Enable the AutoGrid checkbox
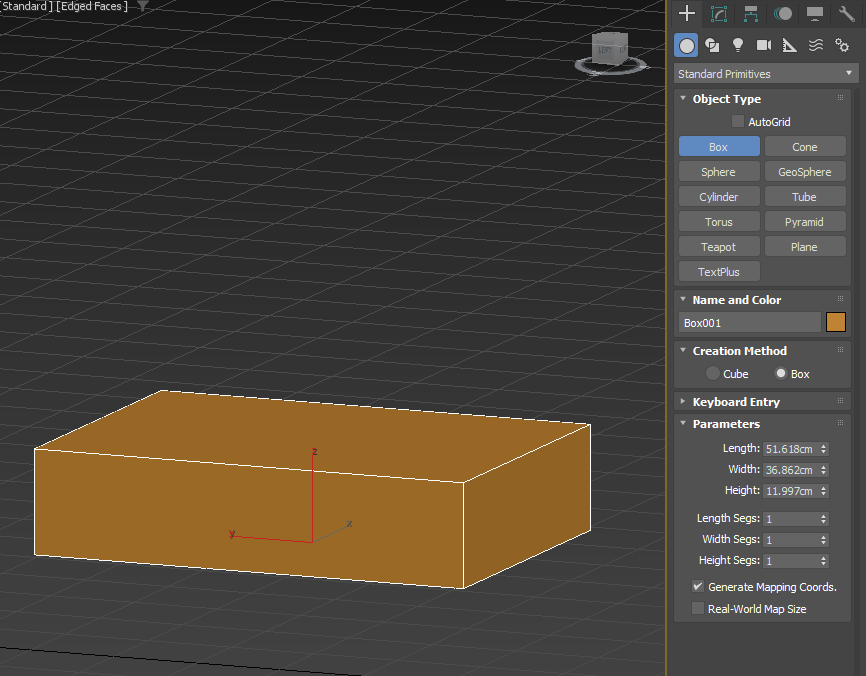866x676 pixels. (x=738, y=122)
